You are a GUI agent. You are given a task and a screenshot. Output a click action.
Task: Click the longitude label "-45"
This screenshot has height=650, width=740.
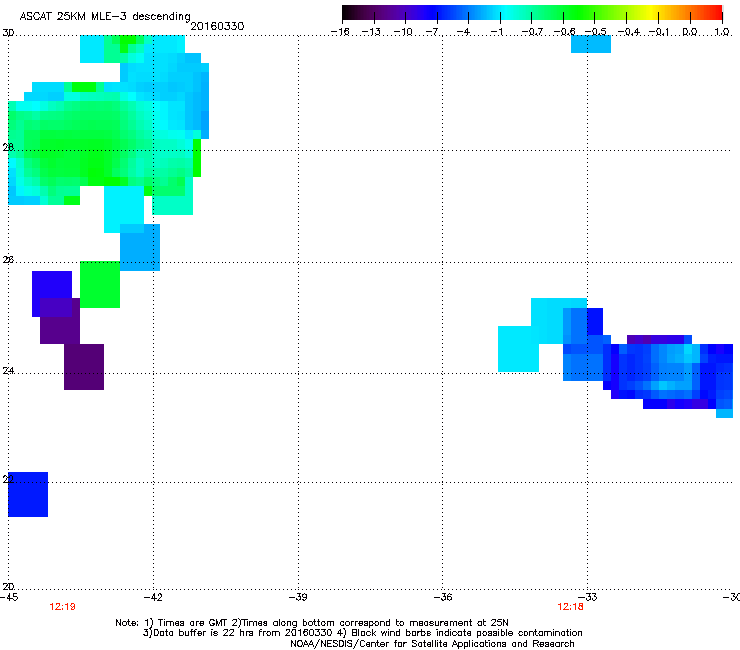(9, 597)
